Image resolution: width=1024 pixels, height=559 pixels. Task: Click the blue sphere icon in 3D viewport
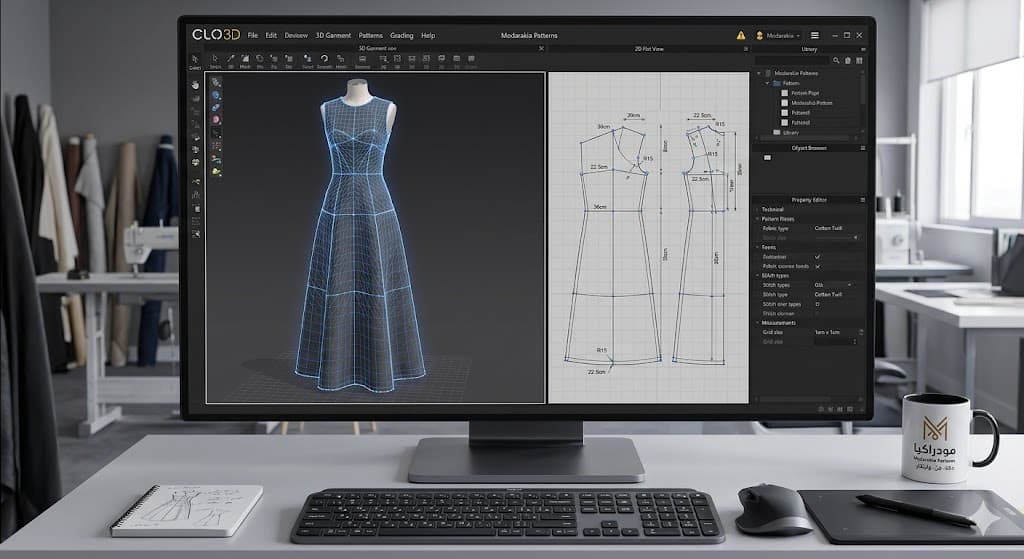[x=216, y=95]
